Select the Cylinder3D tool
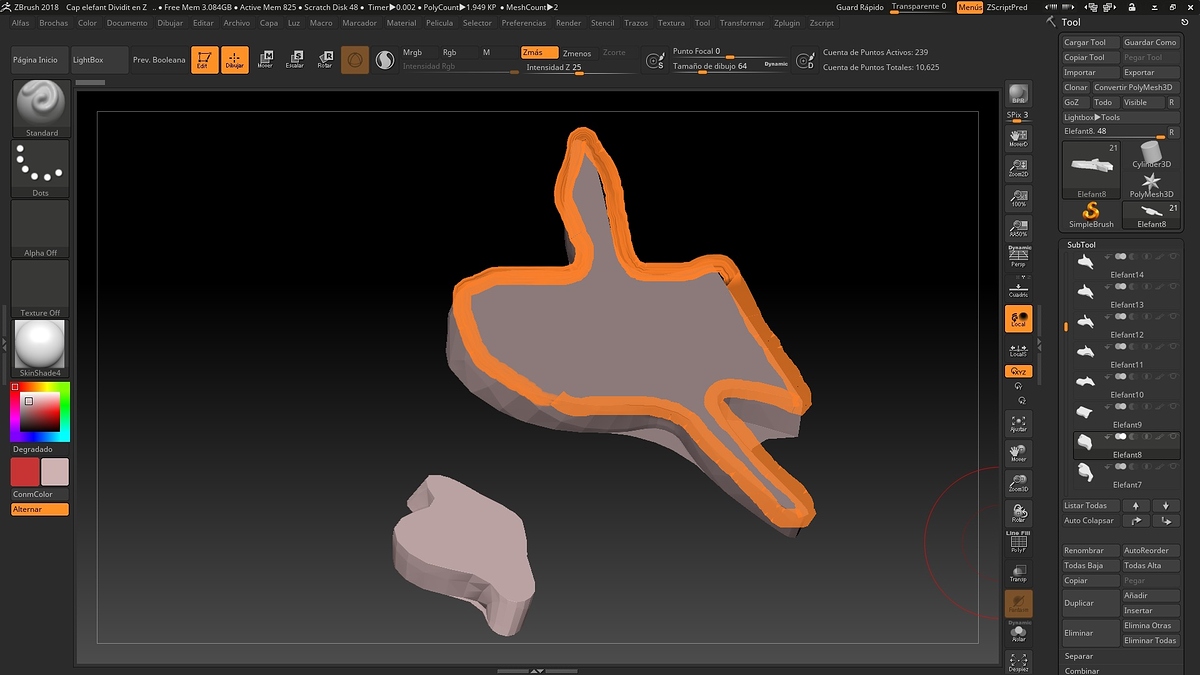 (1151, 154)
